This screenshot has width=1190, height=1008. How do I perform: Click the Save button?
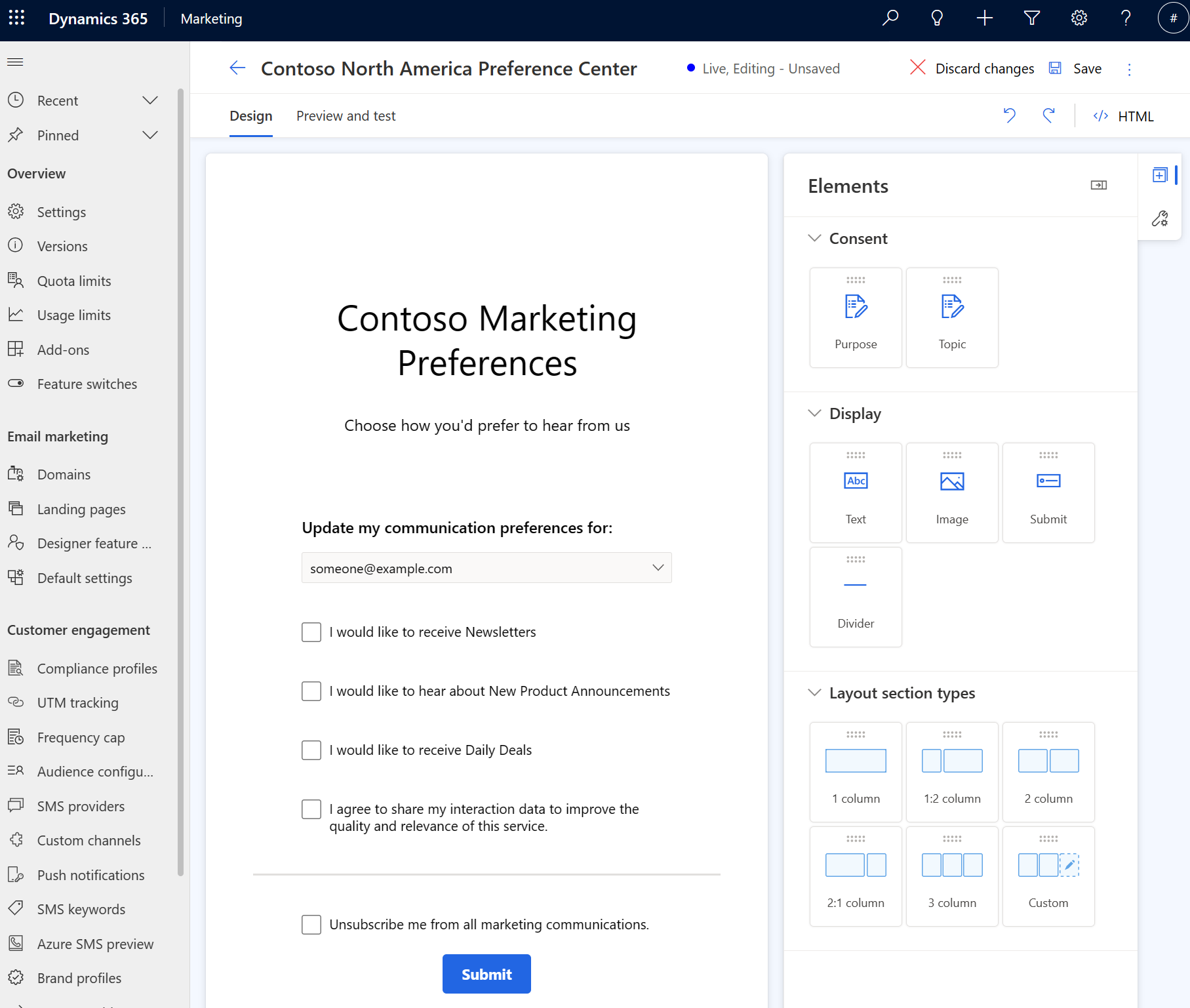coord(1076,68)
